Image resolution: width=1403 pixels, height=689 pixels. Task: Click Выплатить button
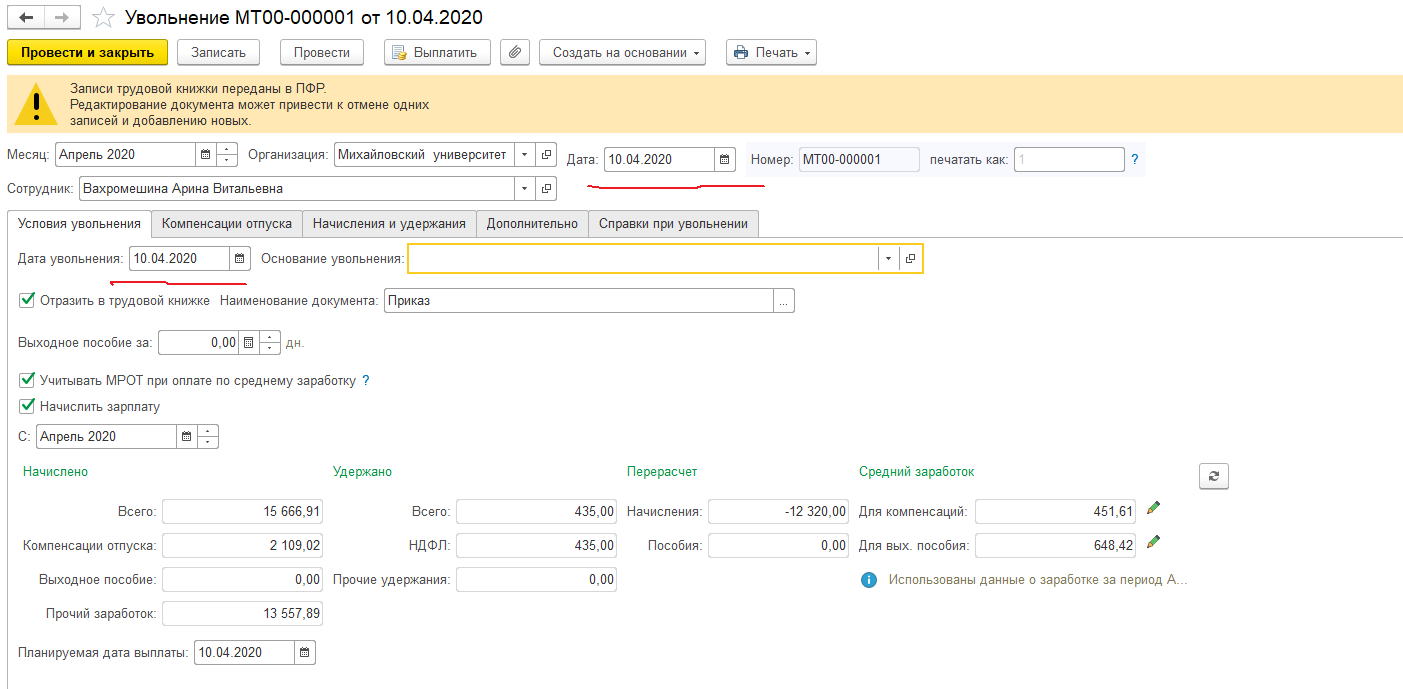[437, 52]
